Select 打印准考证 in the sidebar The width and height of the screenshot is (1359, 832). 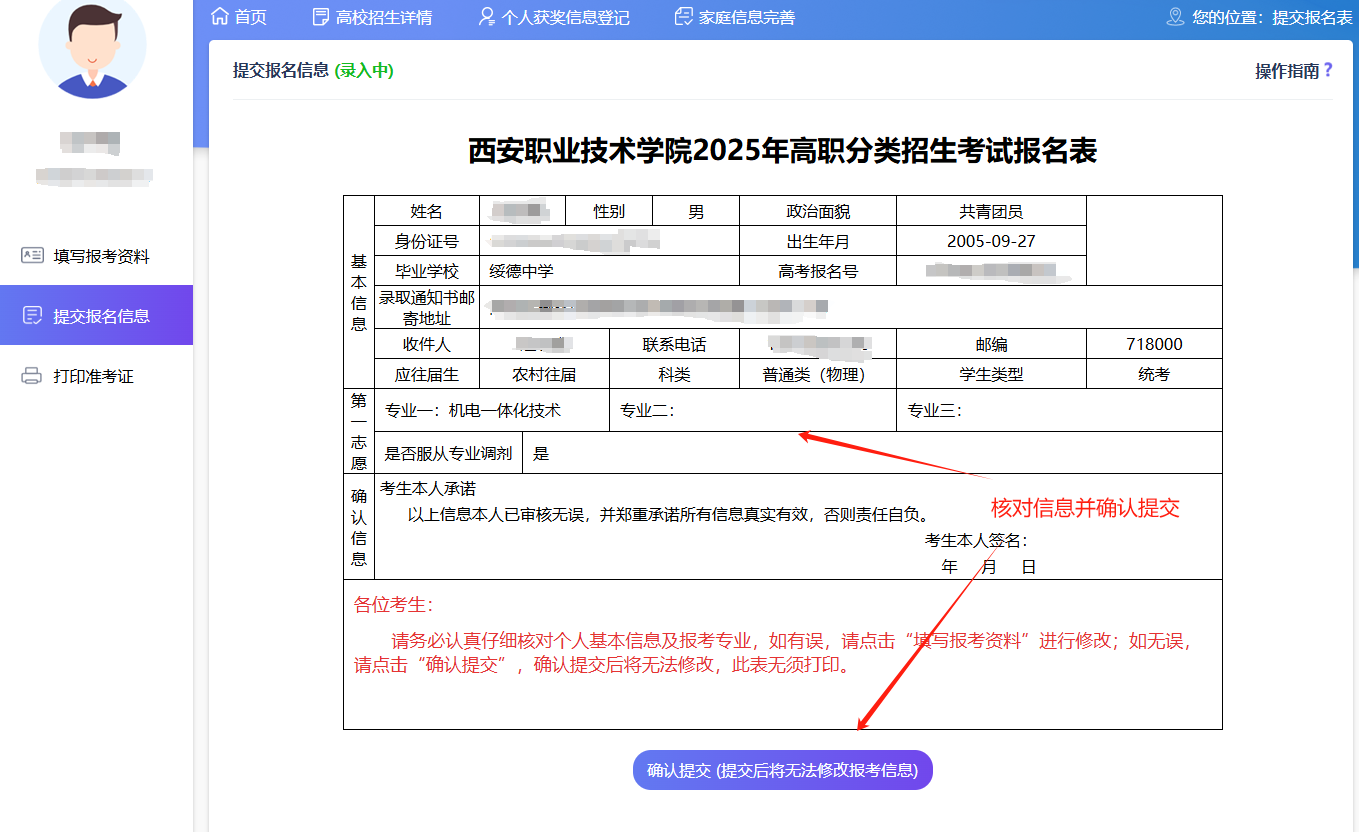click(93, 376)
